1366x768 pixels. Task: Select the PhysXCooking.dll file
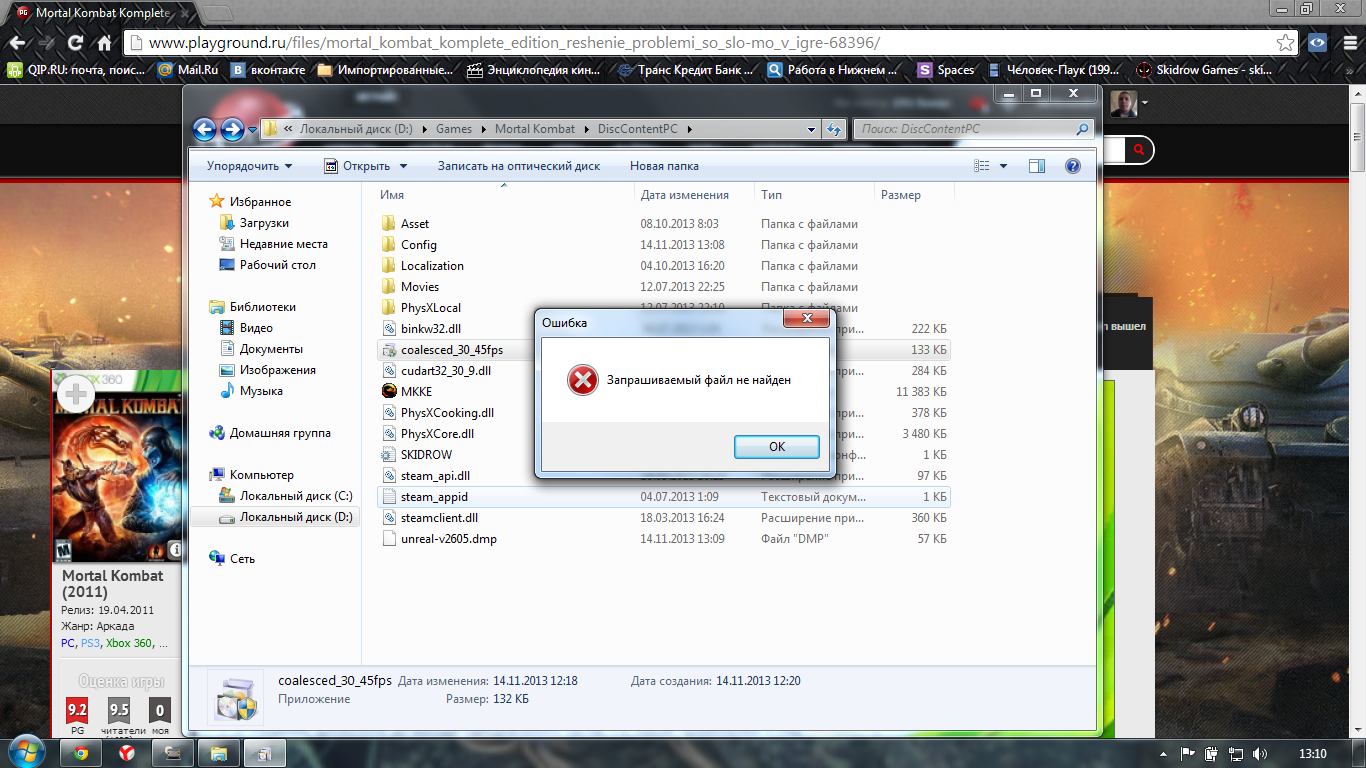tap(447, 413)
